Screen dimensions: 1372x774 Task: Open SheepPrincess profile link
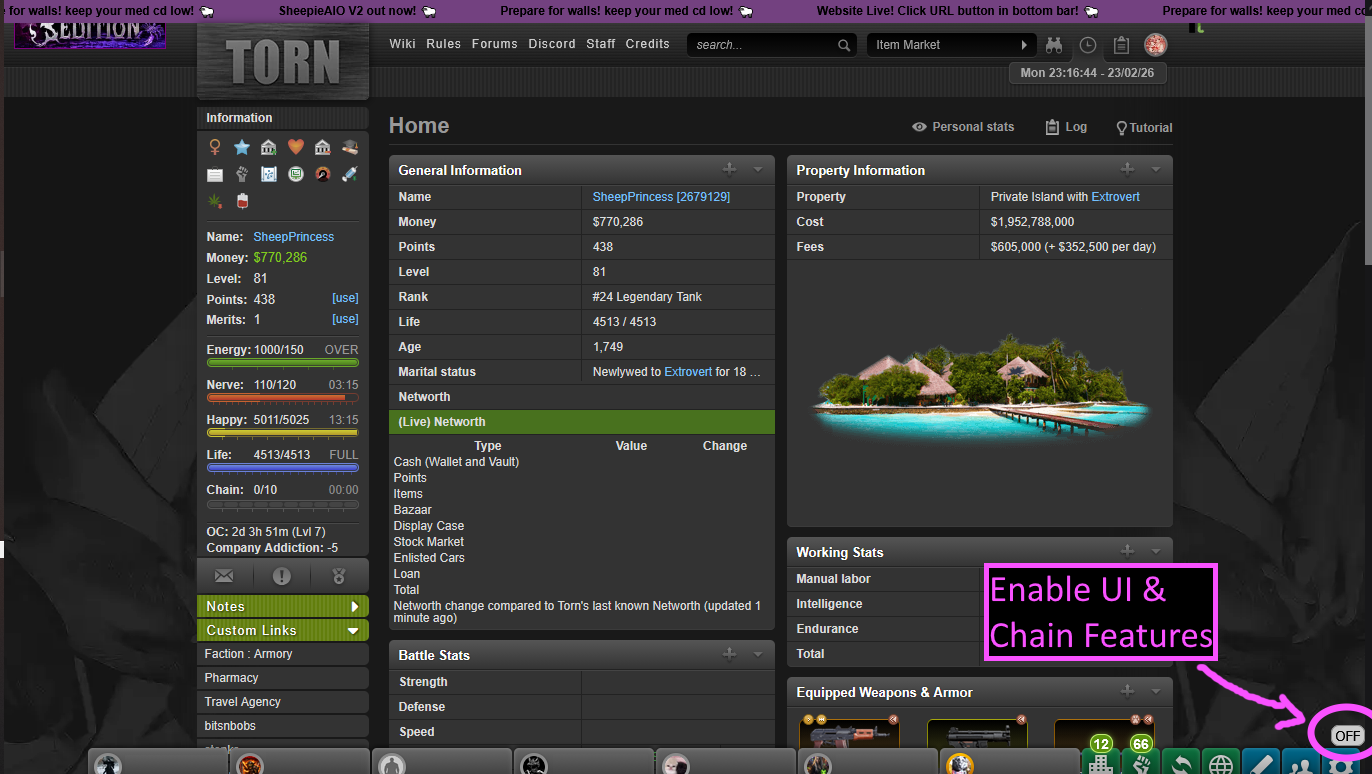pos(661,197)
